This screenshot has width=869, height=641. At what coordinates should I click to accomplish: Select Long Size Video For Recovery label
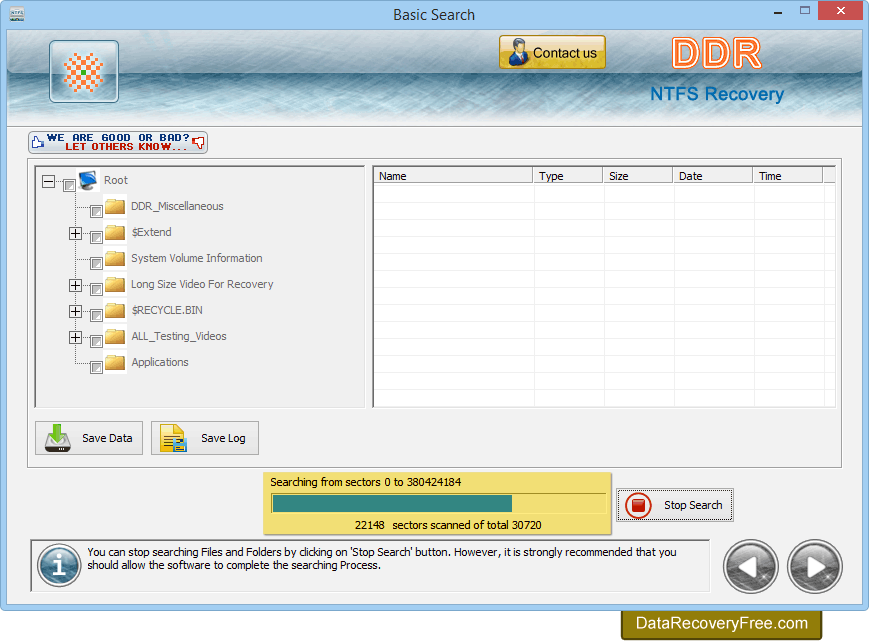tap(202, 284)
